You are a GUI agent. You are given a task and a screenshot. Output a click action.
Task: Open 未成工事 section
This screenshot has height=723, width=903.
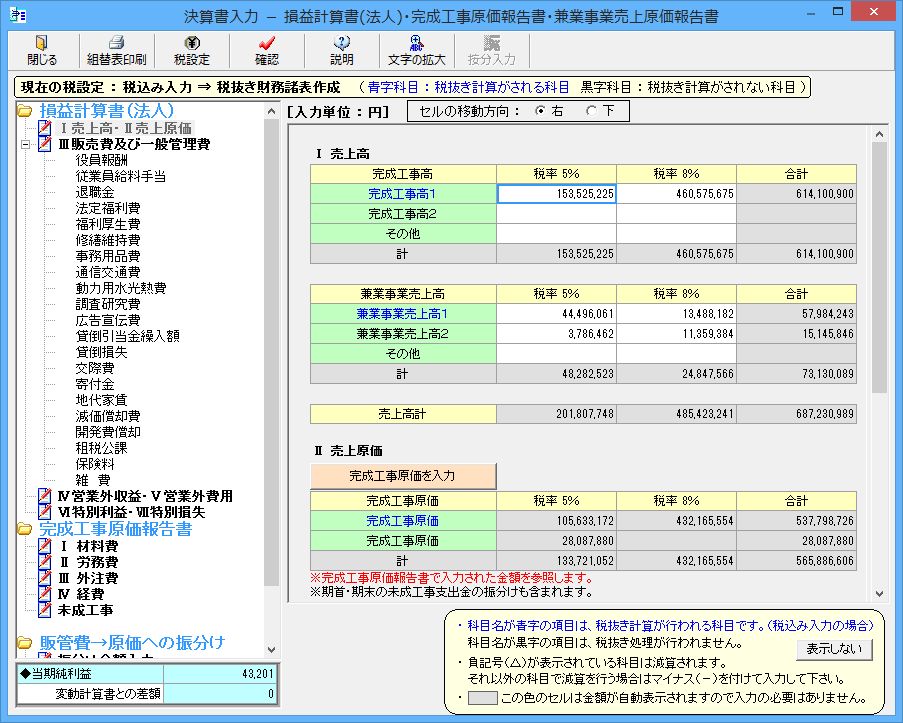coord(85,610)
